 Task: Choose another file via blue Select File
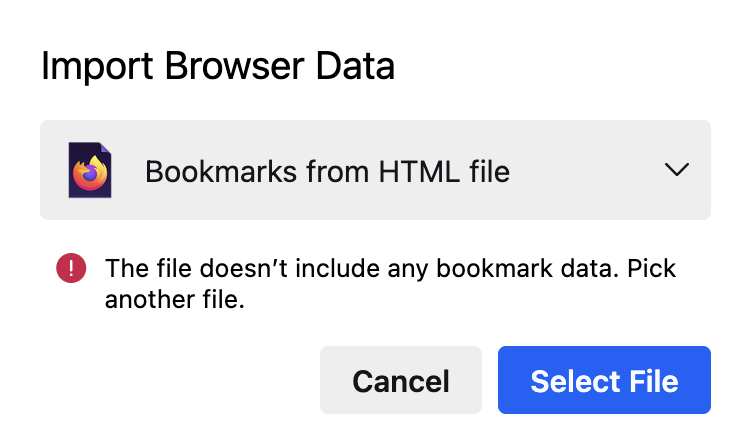click(x=604, y=380)
